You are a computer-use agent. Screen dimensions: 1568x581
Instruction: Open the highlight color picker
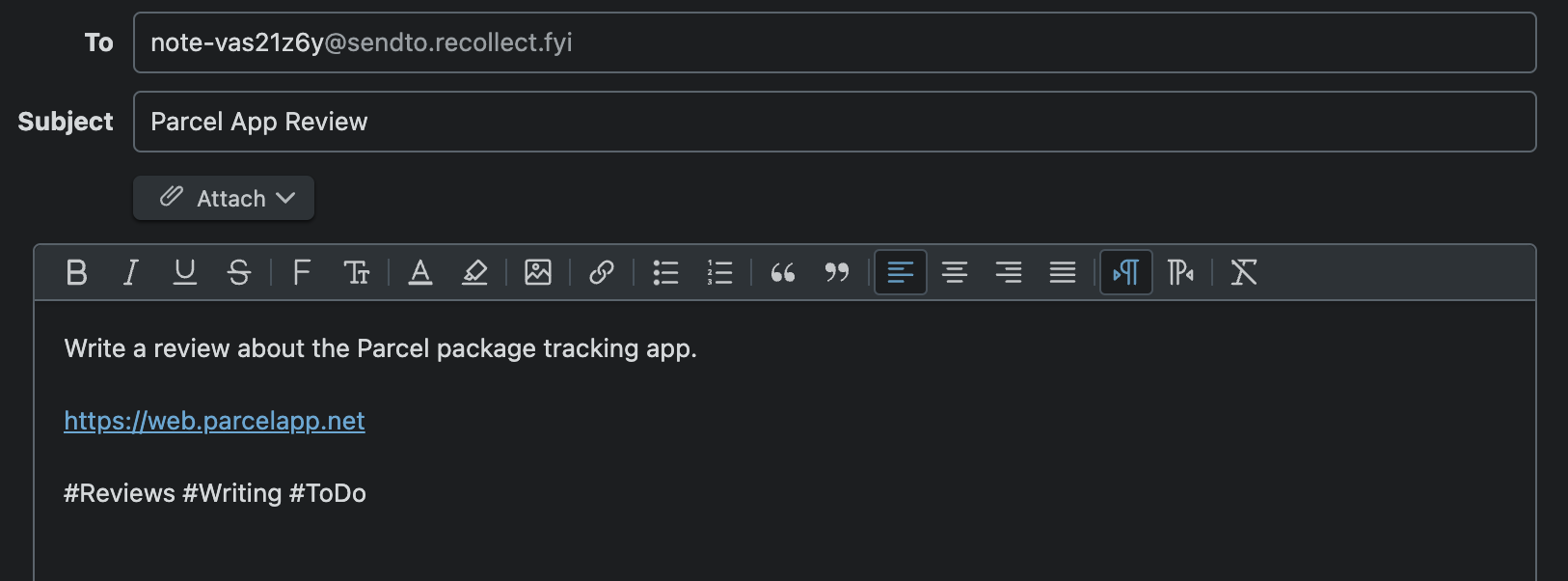(474, 273)
